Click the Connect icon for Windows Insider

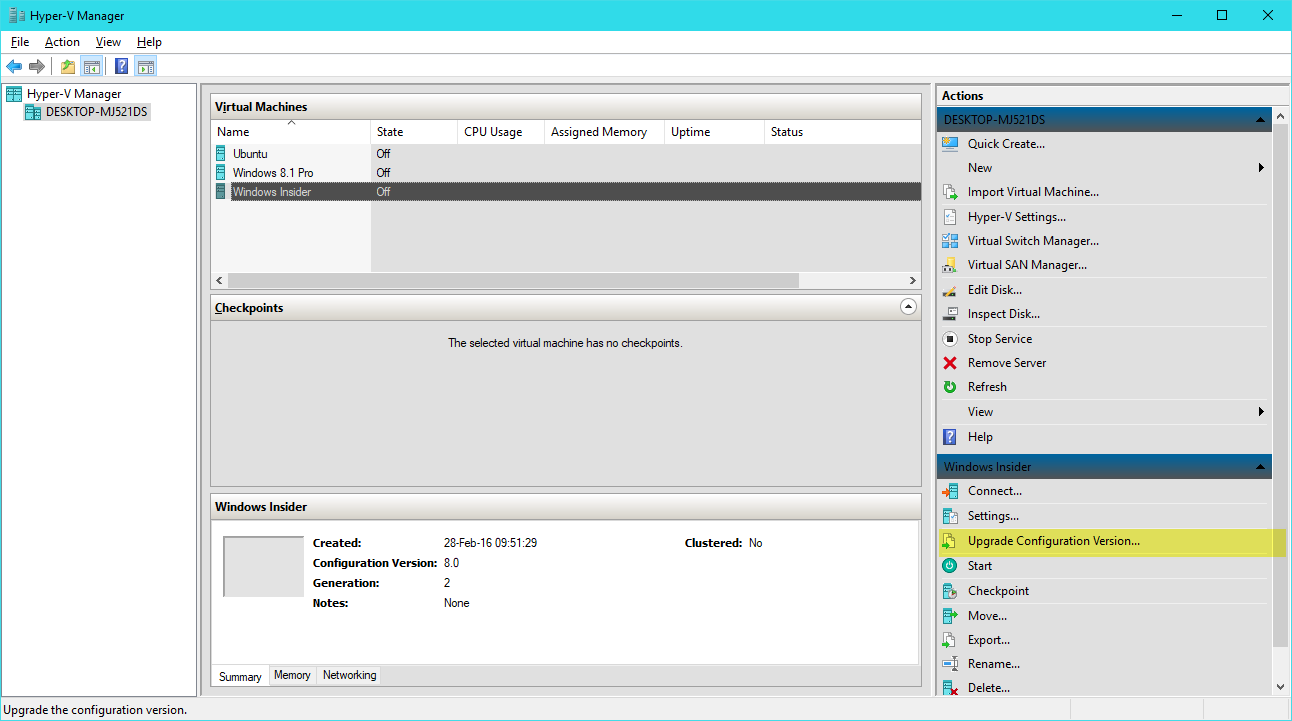pos(950,491)
